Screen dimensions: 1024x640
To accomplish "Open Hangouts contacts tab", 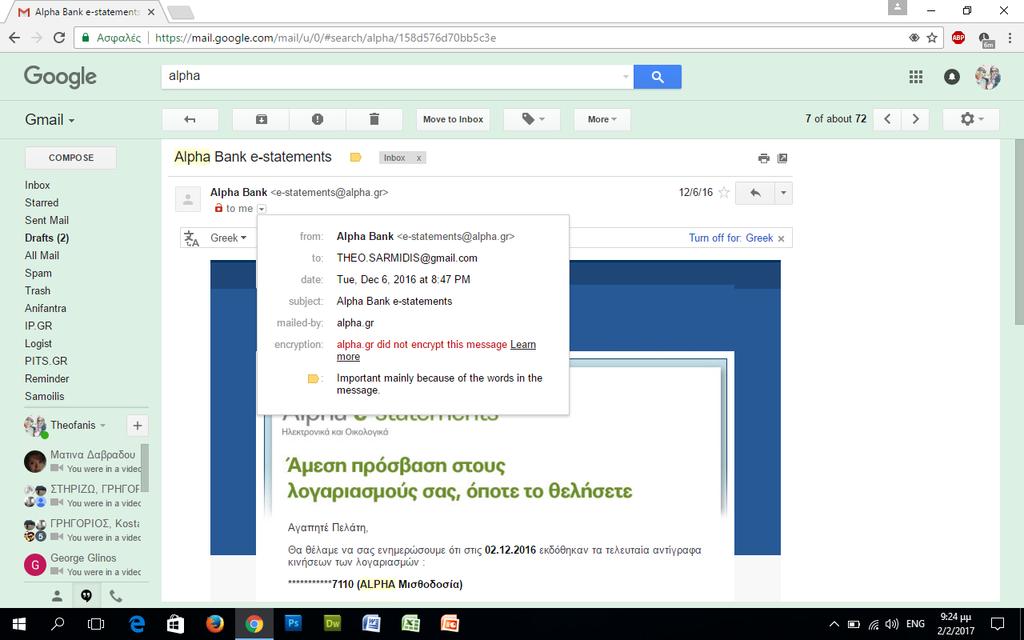I will pos(57,596).
